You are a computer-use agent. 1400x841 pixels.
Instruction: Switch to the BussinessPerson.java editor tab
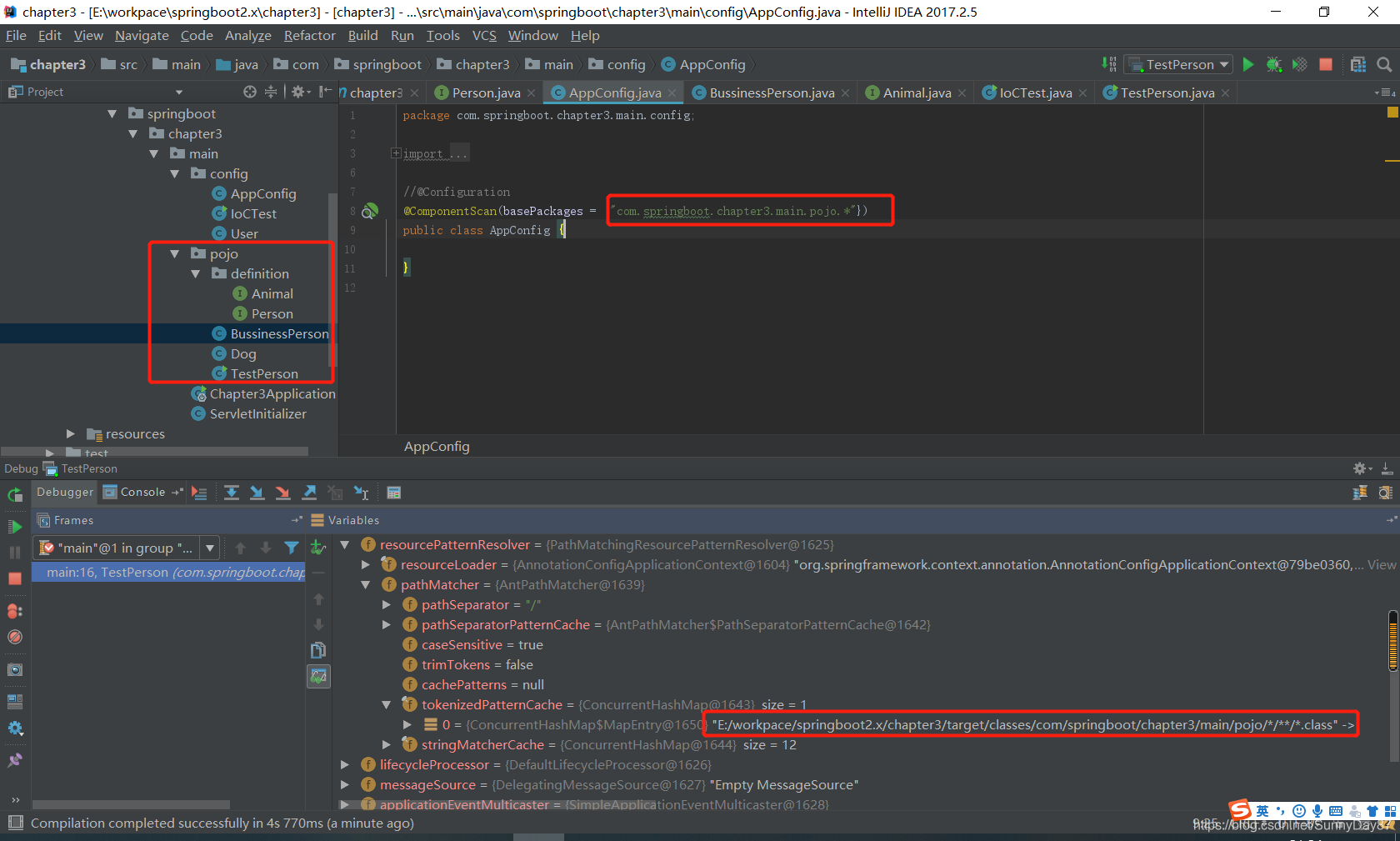pyautogui.click(x=772, y=93)
